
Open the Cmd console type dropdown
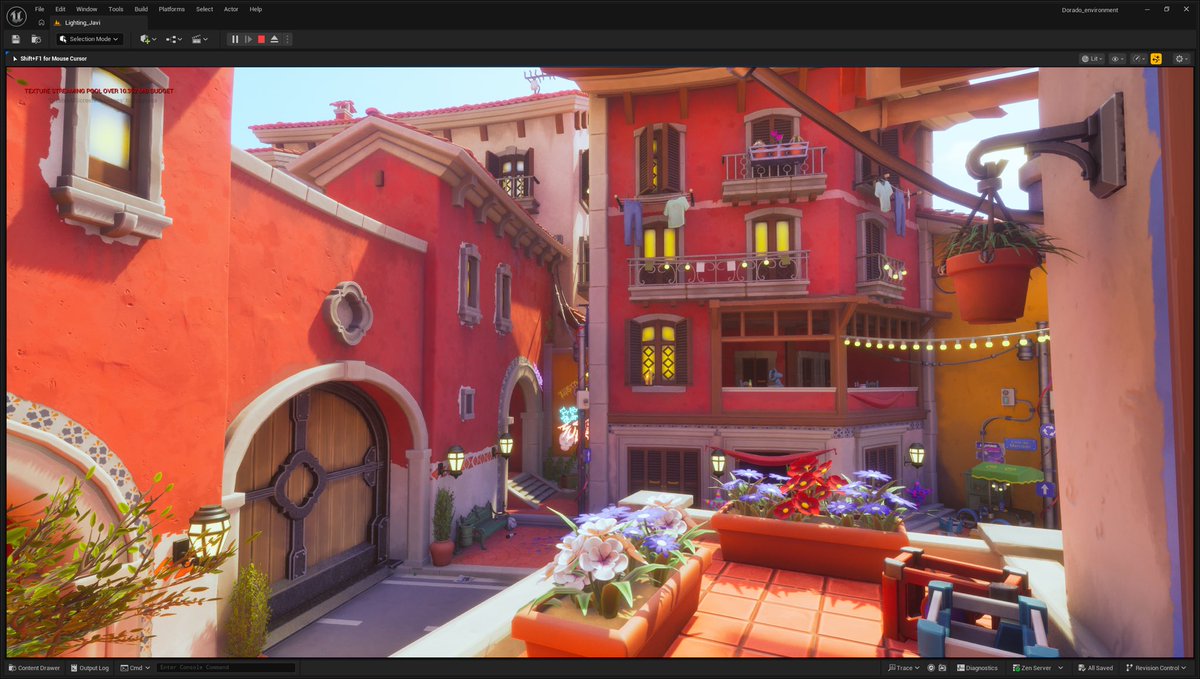135,667
